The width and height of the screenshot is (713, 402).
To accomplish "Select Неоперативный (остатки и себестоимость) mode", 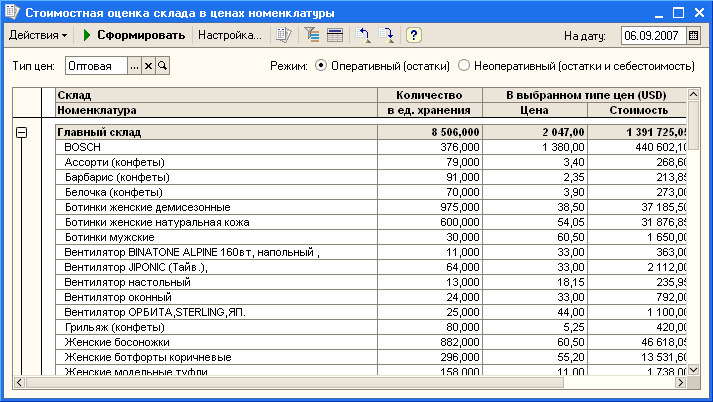I will (464, 66).
